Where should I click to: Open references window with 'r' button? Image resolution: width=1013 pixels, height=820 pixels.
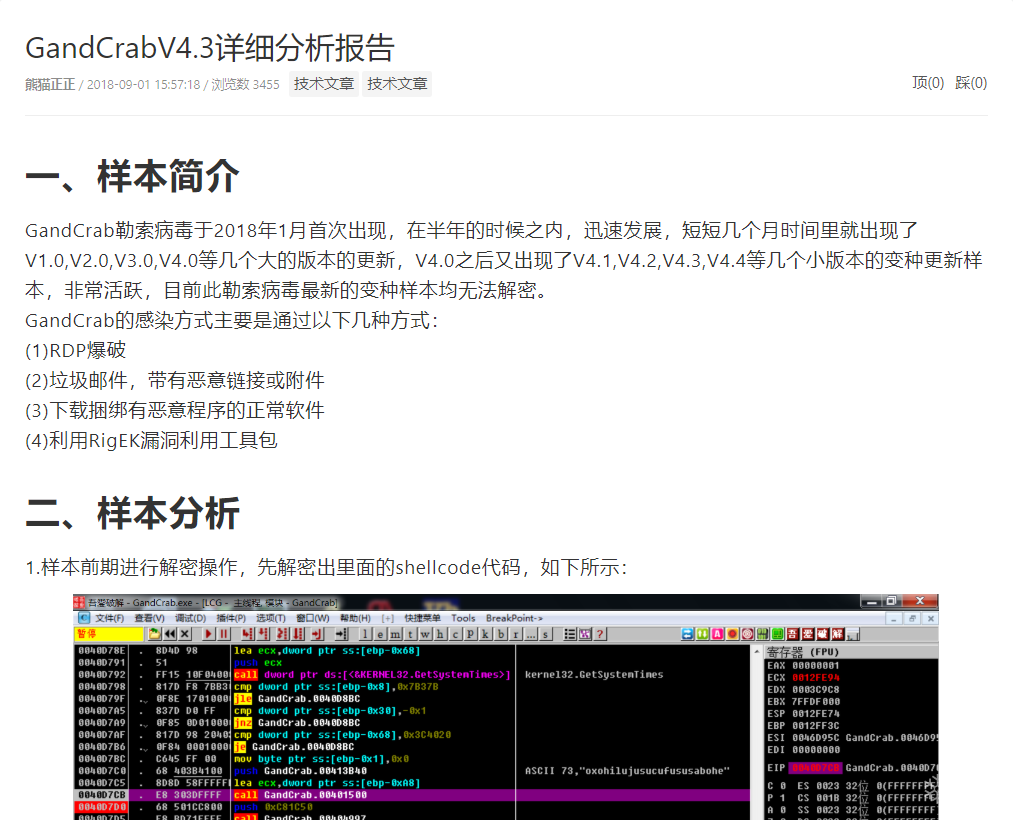[516, 635]
